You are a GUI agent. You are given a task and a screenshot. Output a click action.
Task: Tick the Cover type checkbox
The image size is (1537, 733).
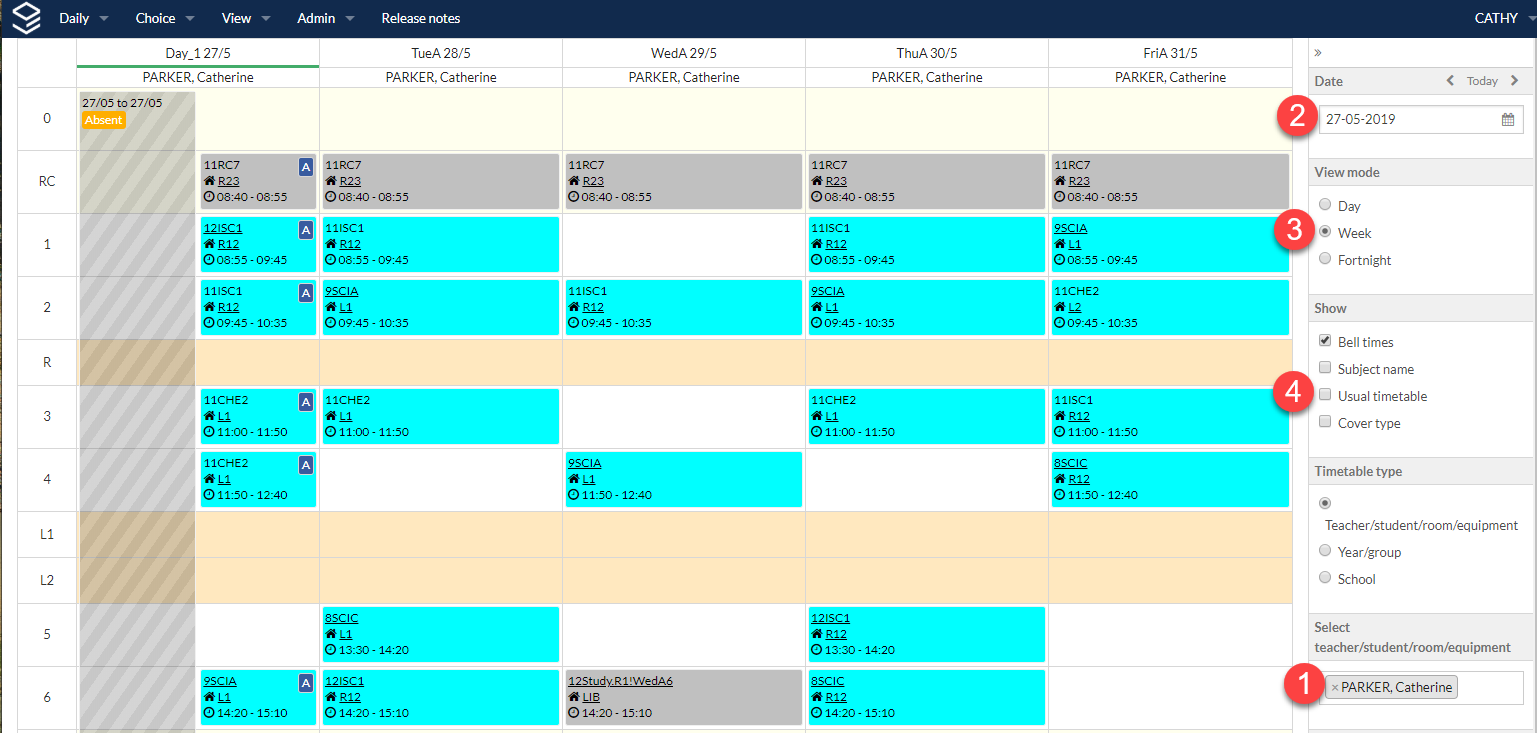point(1325,422)
